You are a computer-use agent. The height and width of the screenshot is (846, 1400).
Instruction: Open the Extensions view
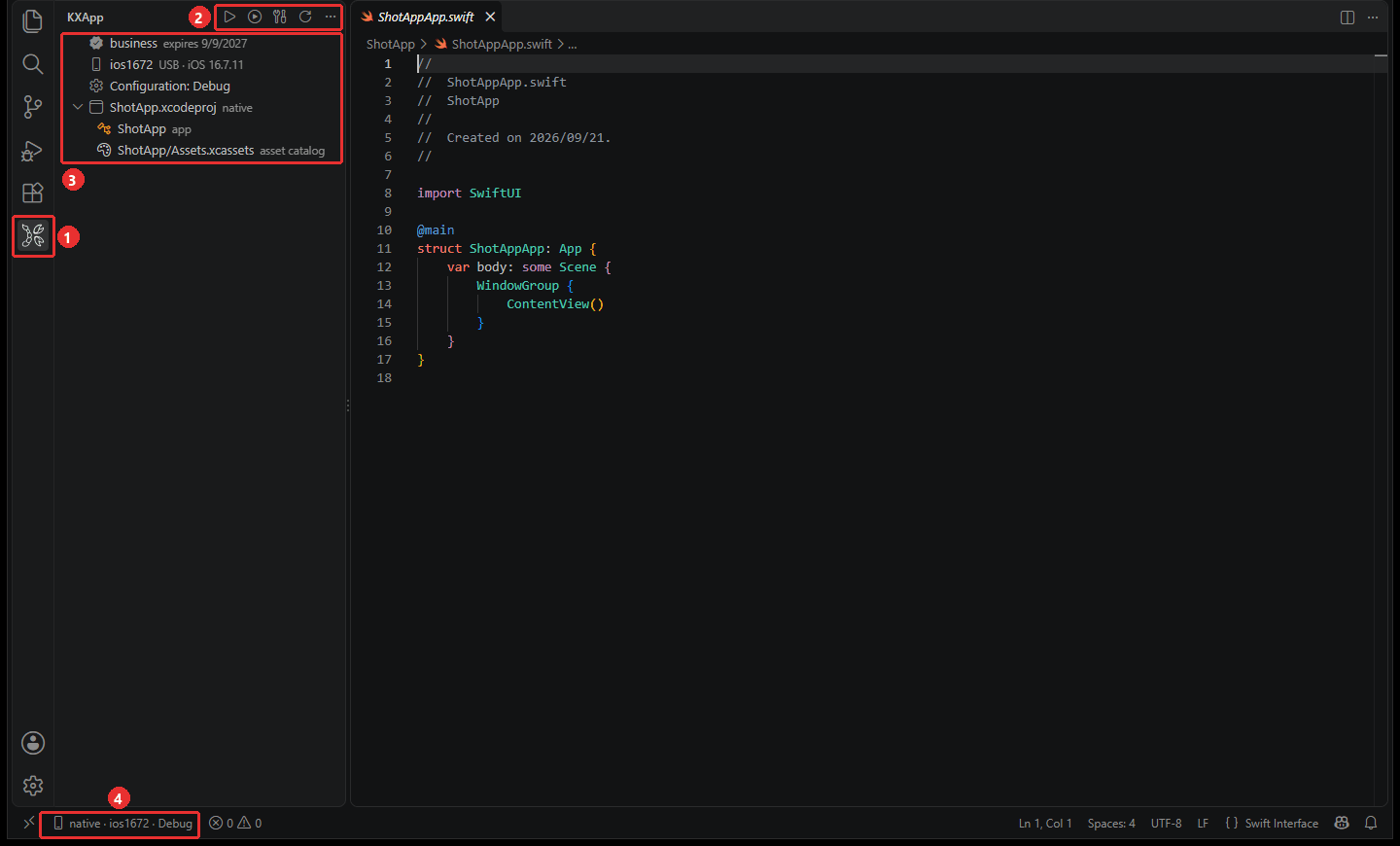(x=32, y=193)
